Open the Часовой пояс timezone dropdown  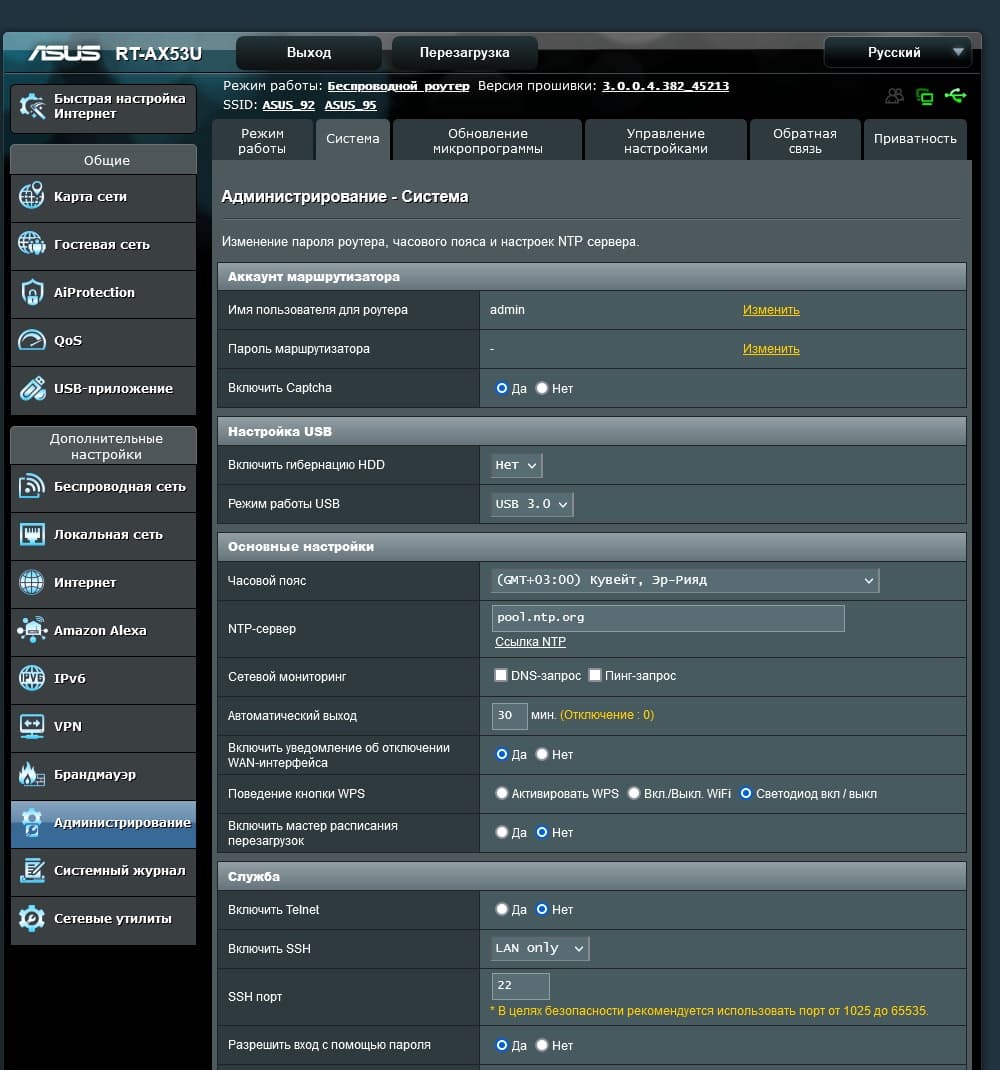pyautogui.click(x=685, y=580)
